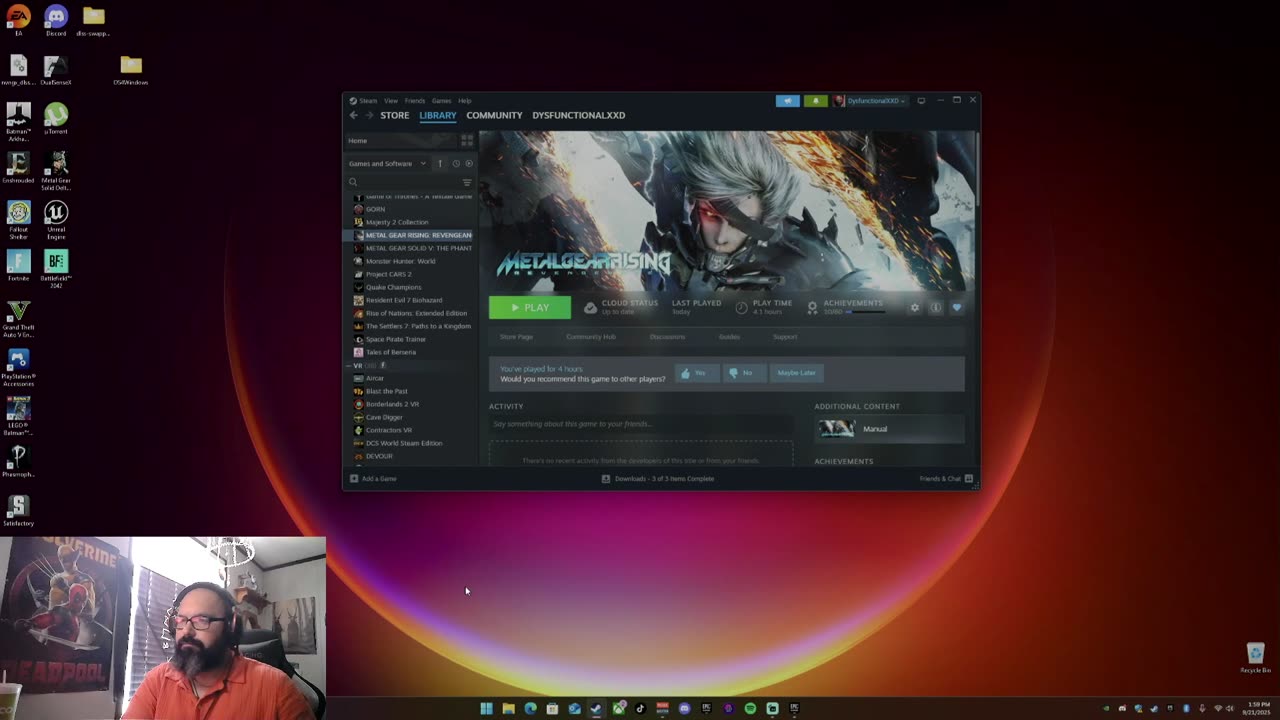
Task: Click the activity post input field
Action: point(641,424)
